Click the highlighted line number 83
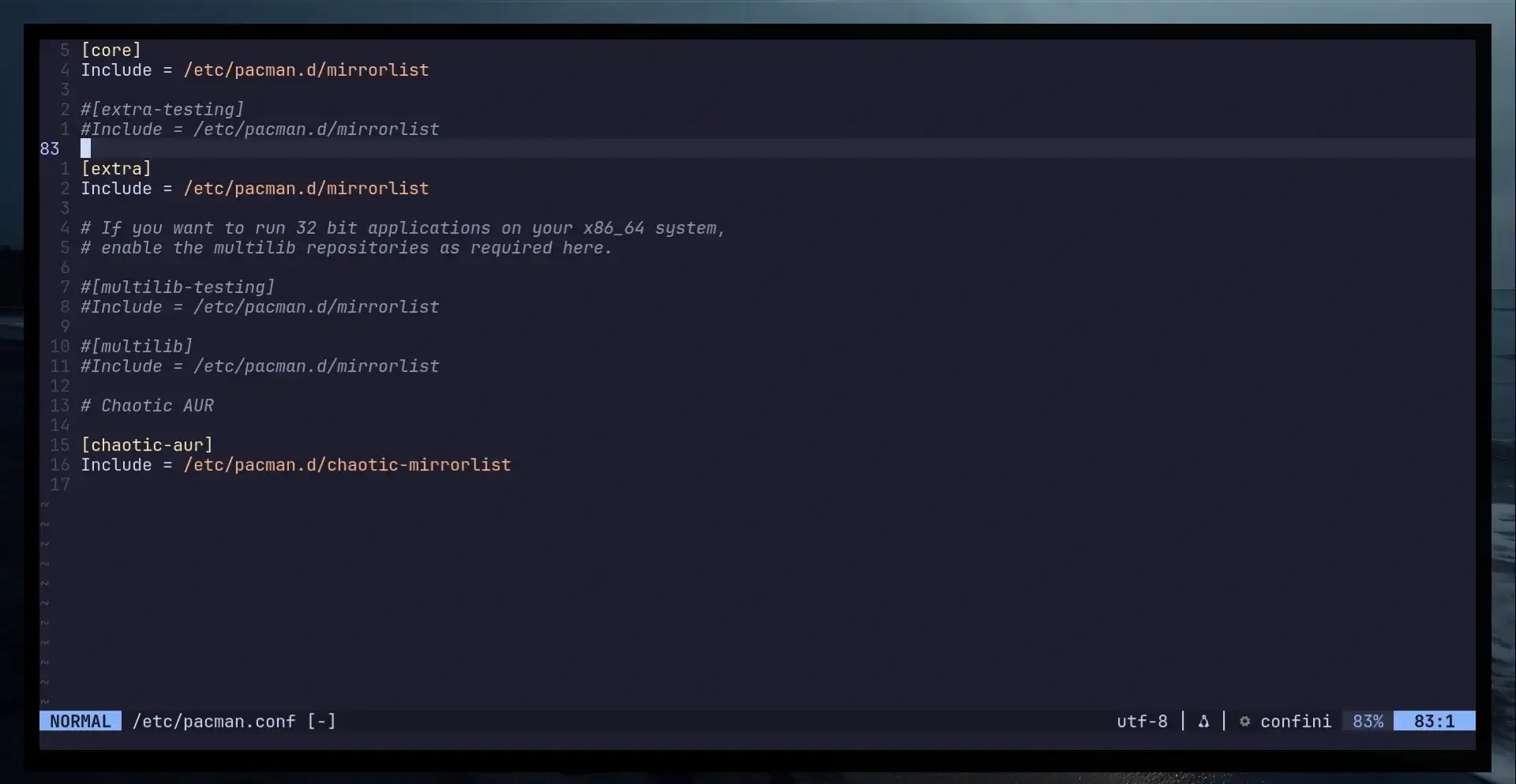The height and width of the screenshot is (784, 1516). (49, 148)
